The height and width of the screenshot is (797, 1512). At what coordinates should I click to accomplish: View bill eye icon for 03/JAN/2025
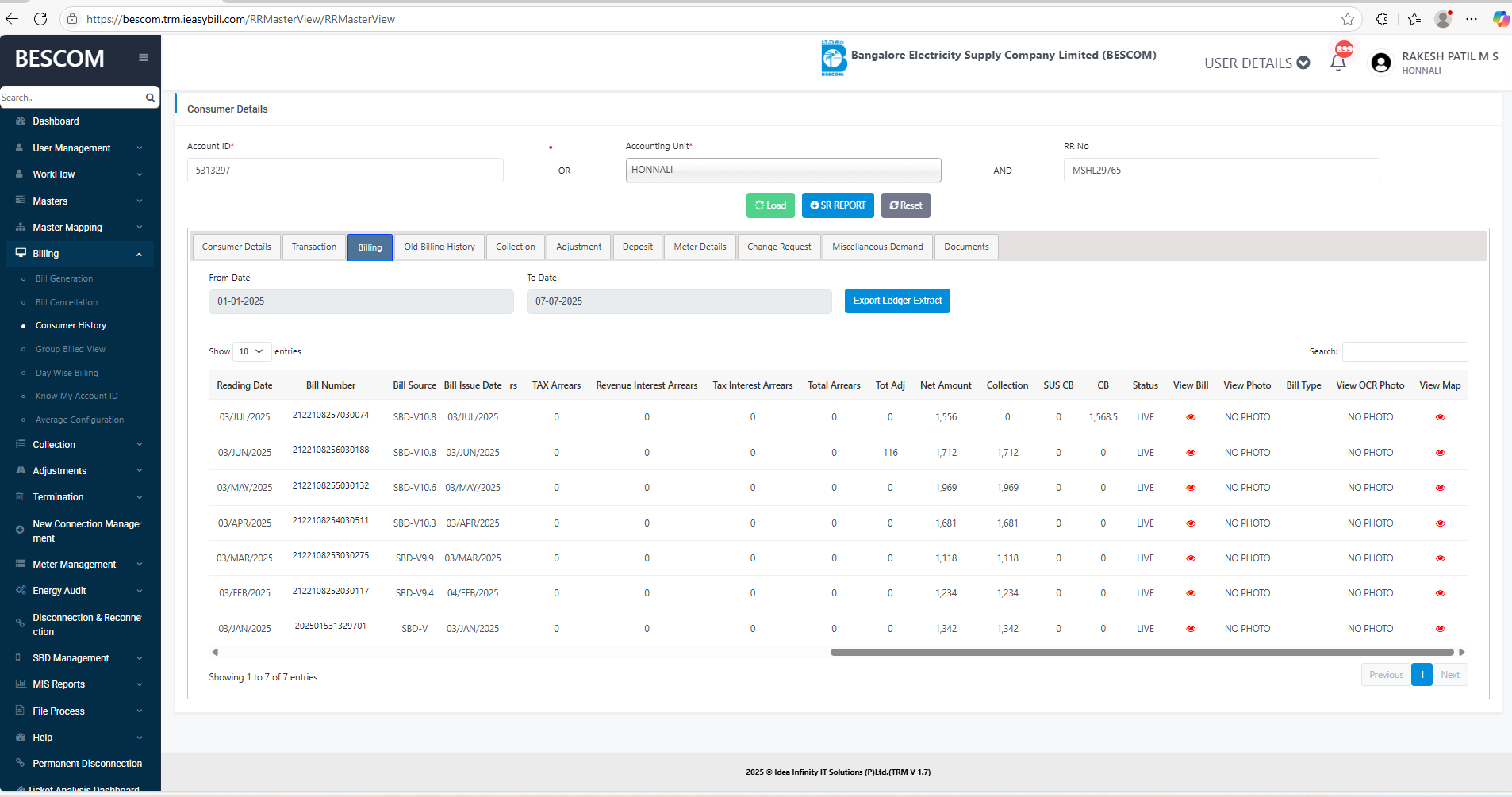[1191, 629]
